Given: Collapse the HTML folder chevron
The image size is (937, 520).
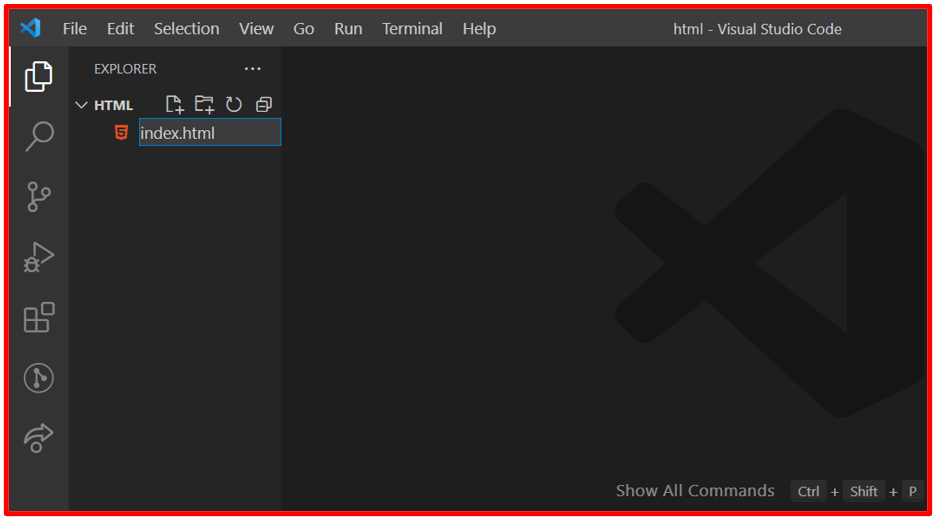Looking at the screenshot, I should [x=81, y=105].
